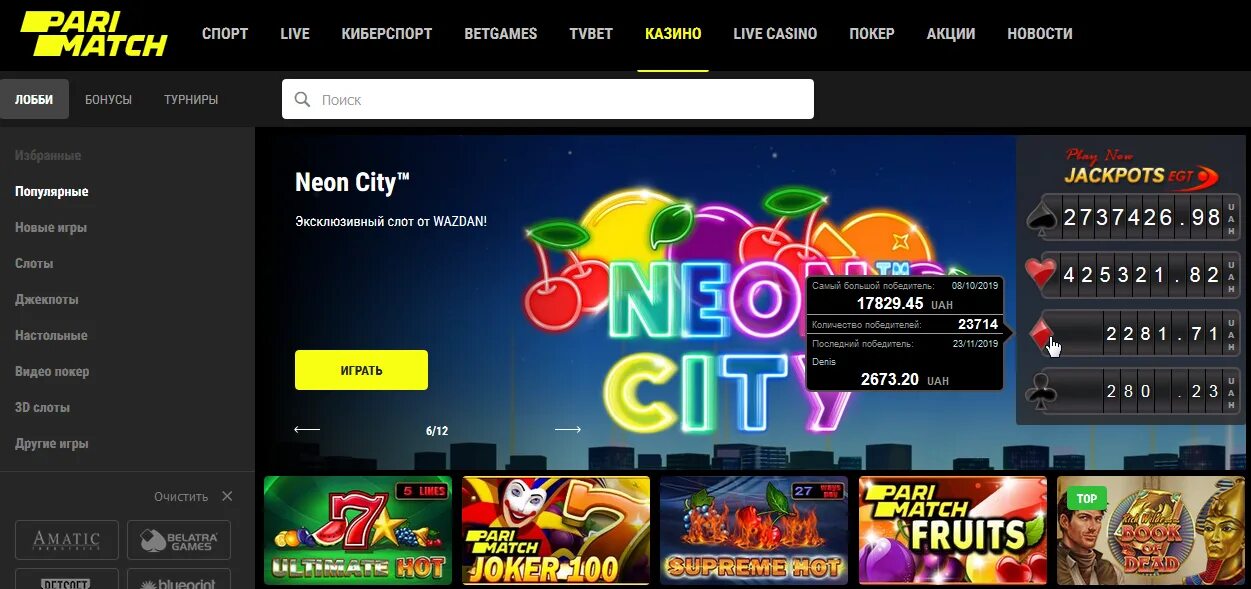The width and height of the screenshot is (1251, 589).
Task: Clear provider filters with X icon
Action: [x=227, y=497]
